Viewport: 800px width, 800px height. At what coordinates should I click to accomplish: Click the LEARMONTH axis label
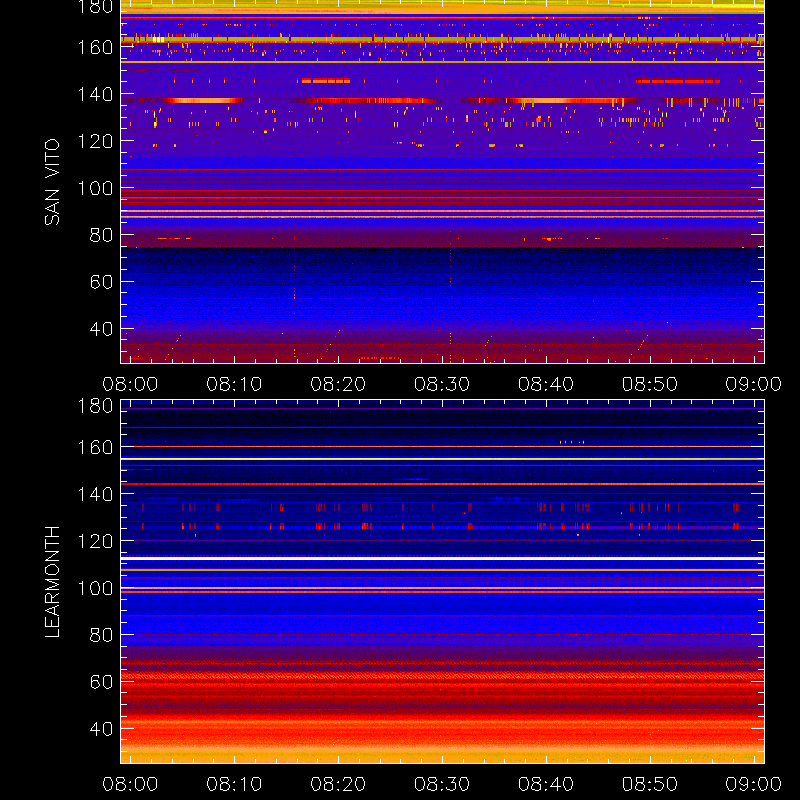point(52,582)
